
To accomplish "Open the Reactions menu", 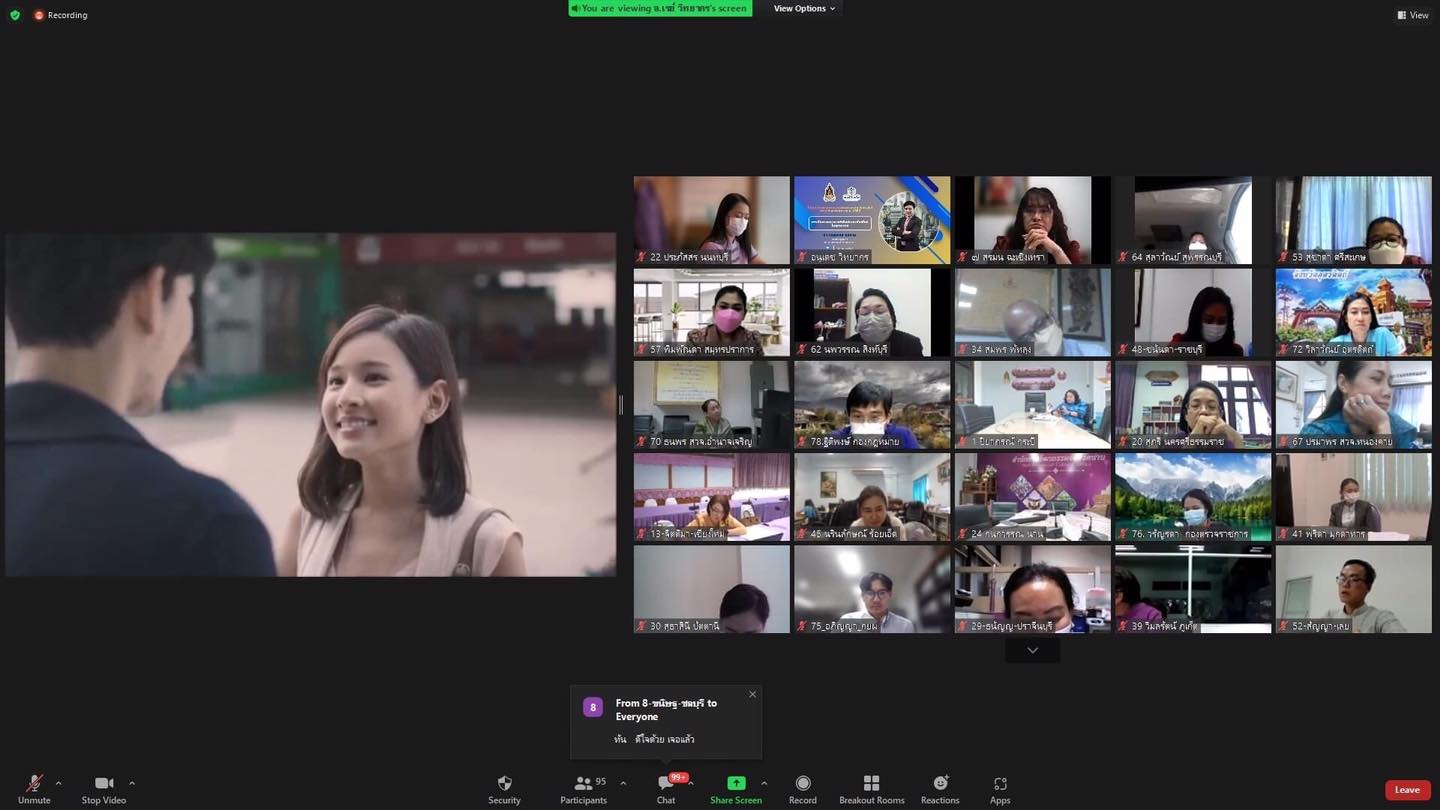I will tap(940, 788).
